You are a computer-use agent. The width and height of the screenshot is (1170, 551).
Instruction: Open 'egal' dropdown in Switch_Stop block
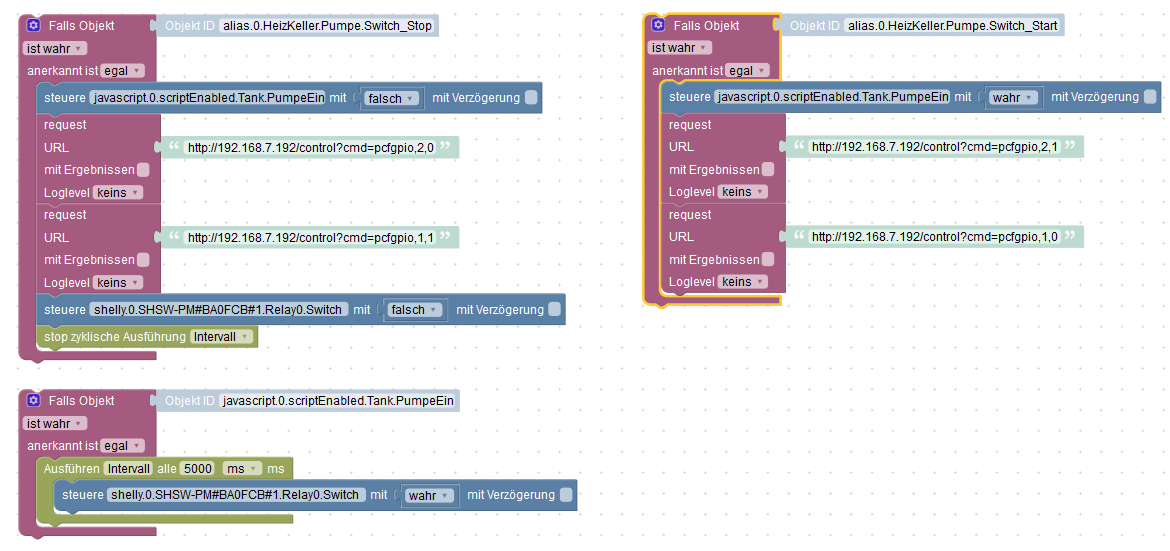pyautogui.click(x=122, y=71)
